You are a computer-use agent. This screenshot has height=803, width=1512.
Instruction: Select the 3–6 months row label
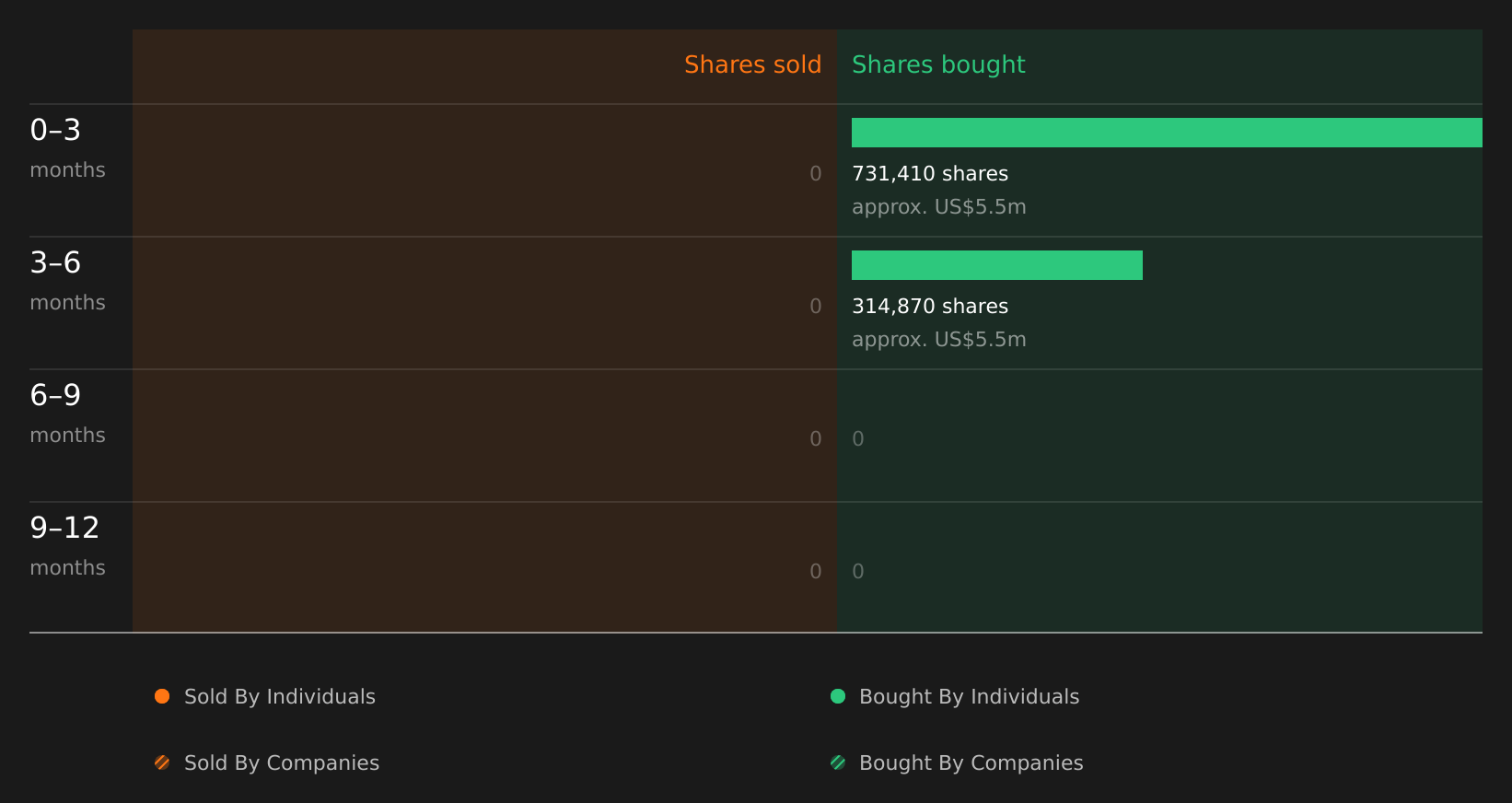pos(67,281)
